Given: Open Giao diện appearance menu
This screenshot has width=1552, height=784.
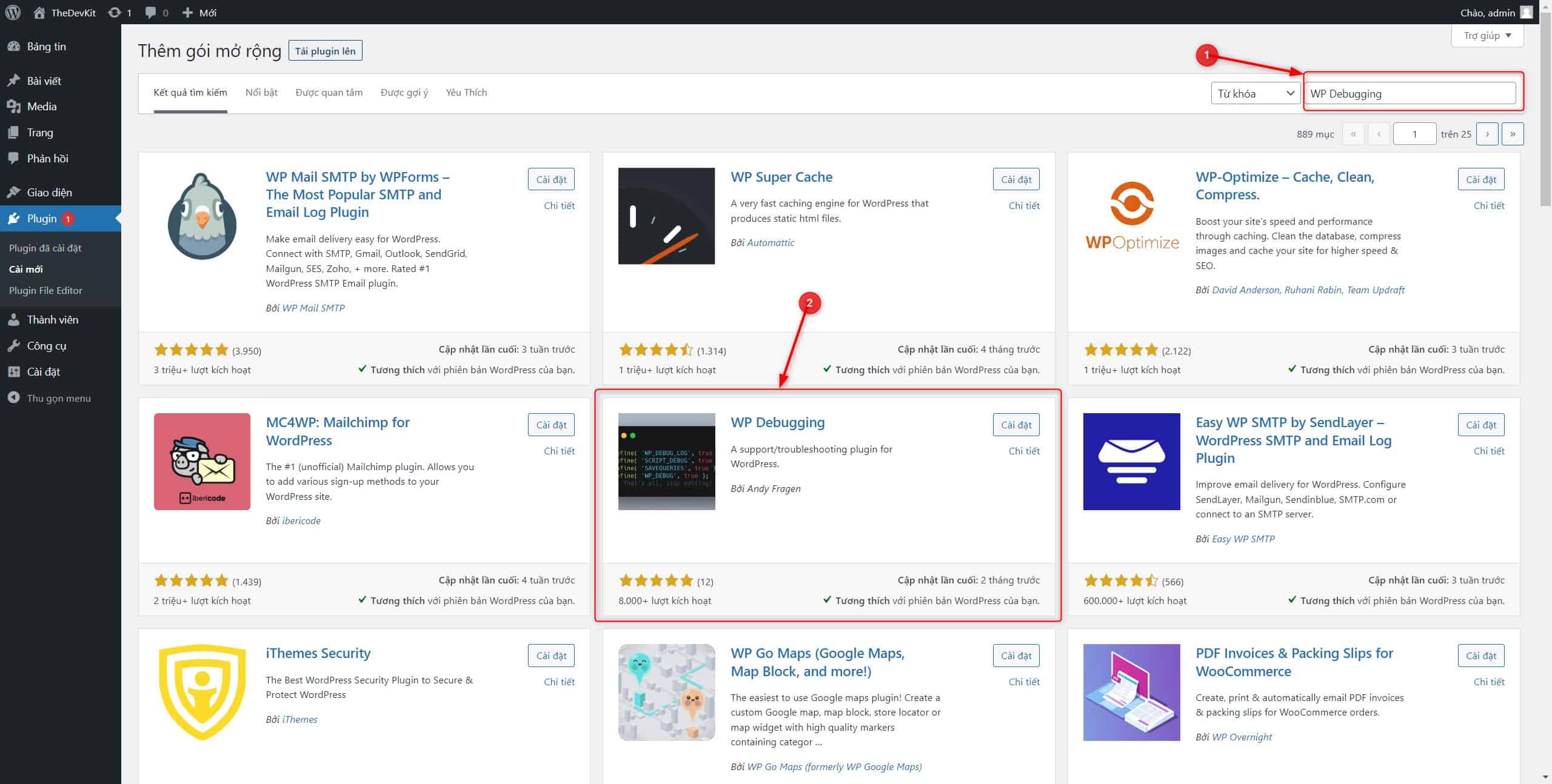Looking at the screenshot, I should tap(61, 193).
